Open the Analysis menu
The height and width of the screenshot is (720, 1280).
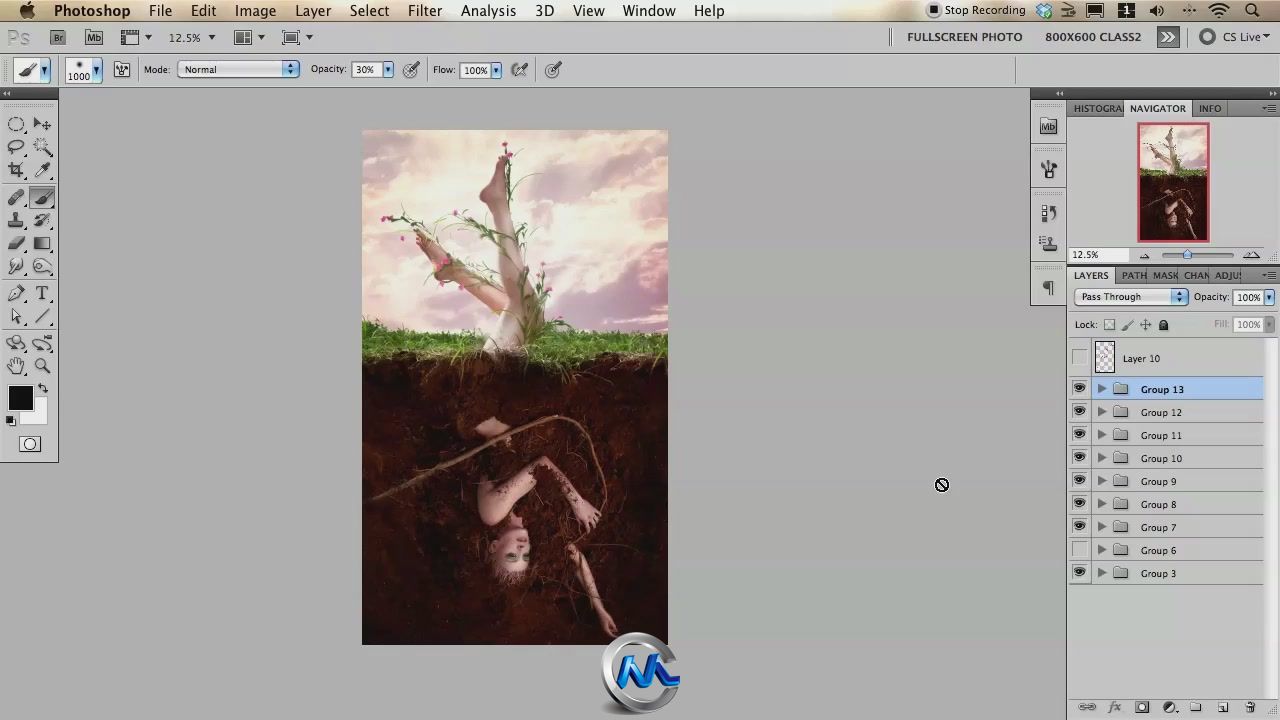(x=488, y=11)
